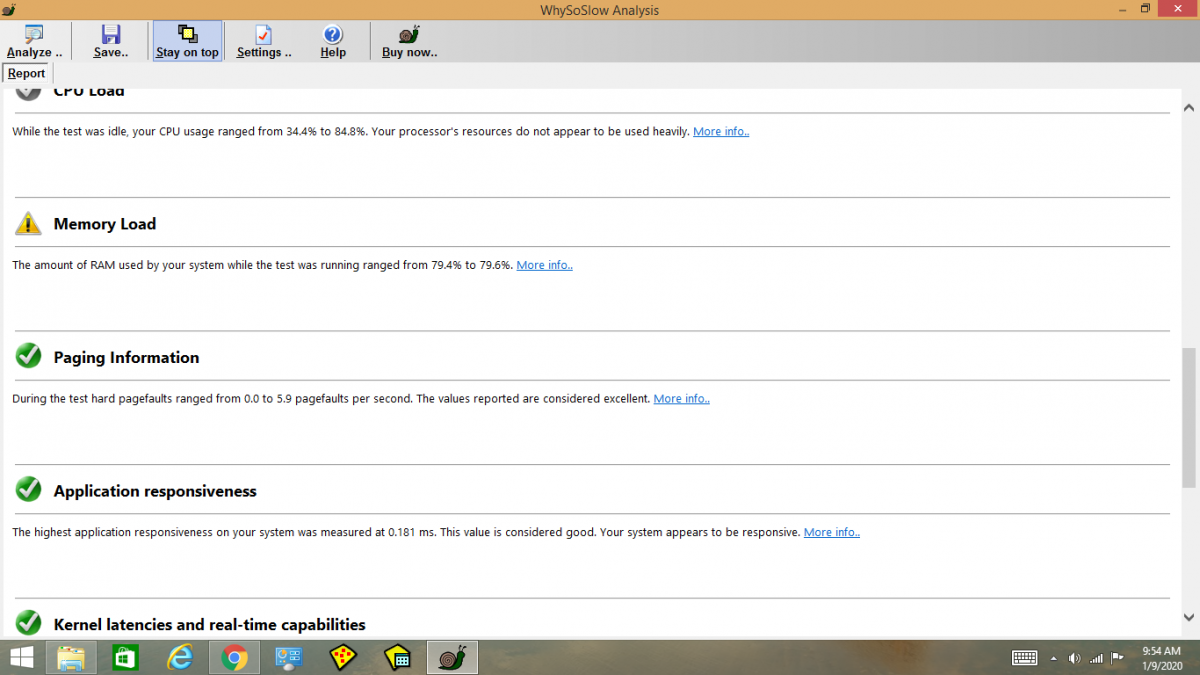This screenshot has width=1200, height=675.
Task: Toggle Stay on top option
Action: 187,42
